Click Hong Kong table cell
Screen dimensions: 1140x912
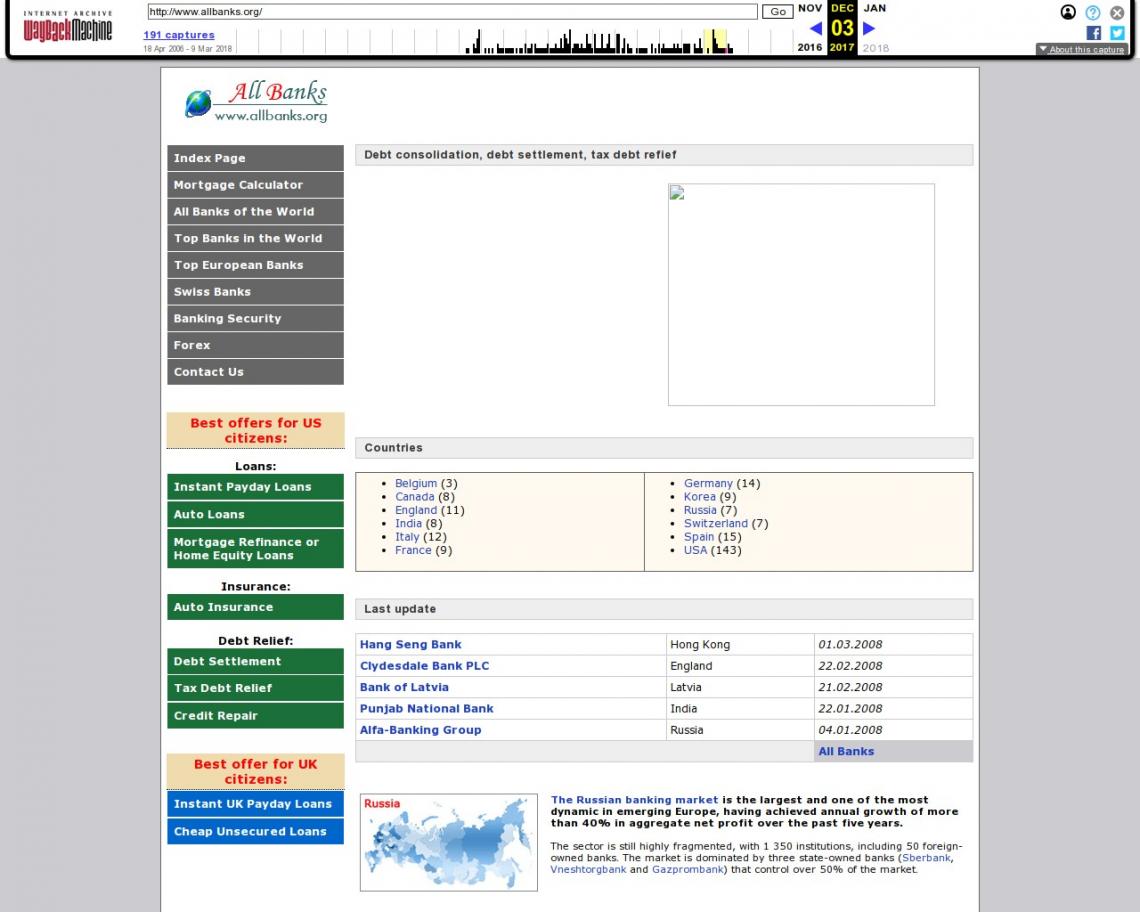point(740,644)
